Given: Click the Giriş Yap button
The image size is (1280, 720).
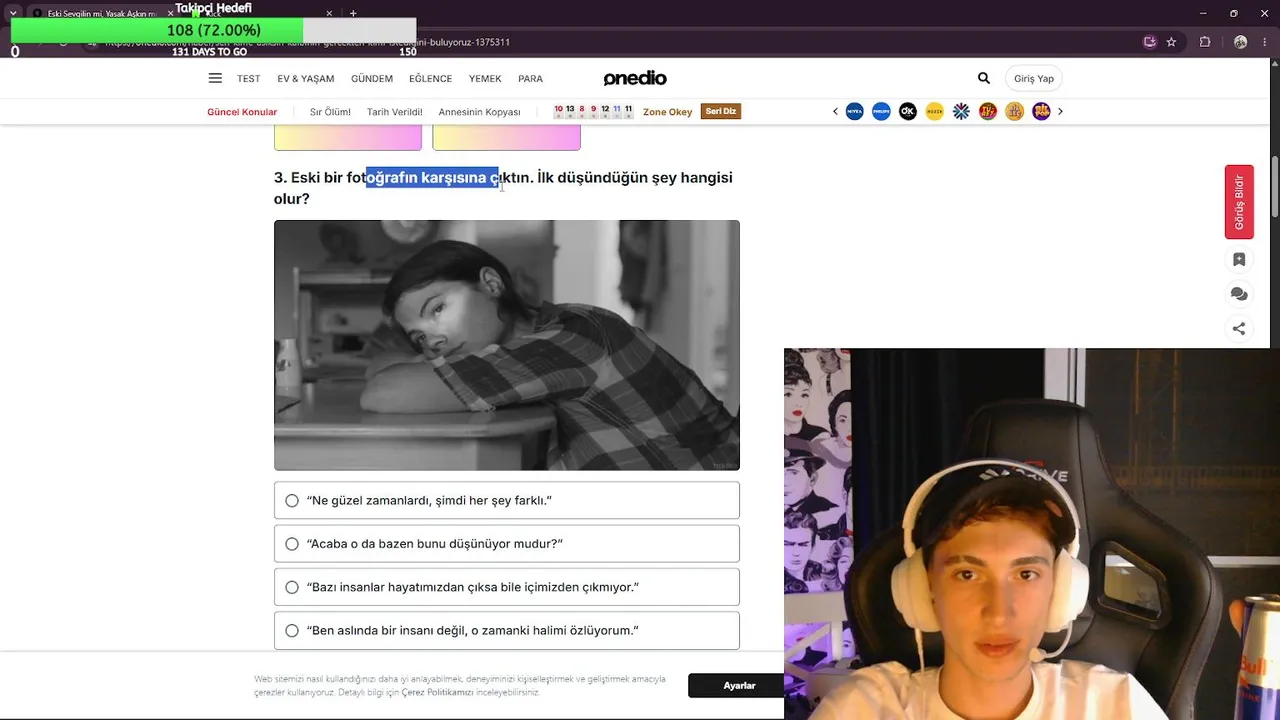Looking at the screenshot, I should click(1034, 79).
